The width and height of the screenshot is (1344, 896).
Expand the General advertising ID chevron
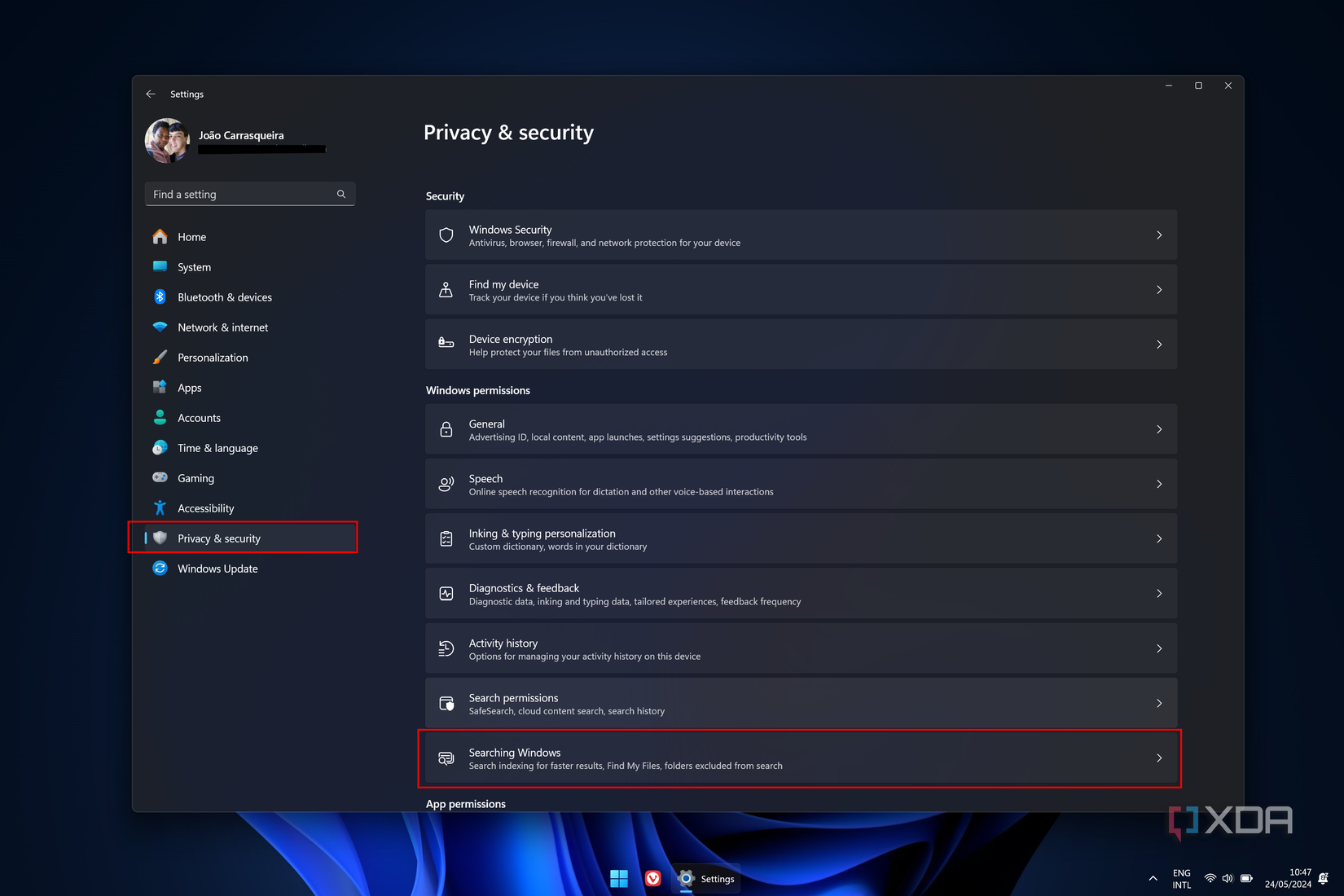pos(1159,429)
